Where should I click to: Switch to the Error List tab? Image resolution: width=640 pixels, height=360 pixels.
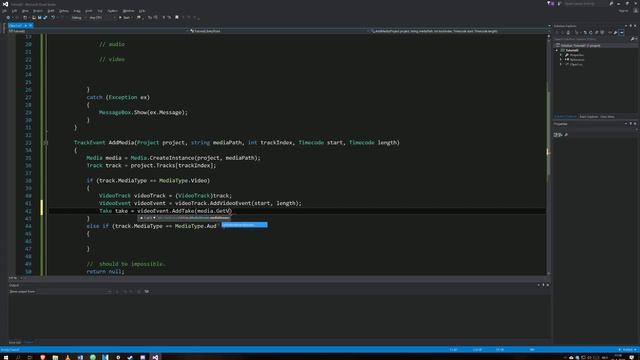(x=15, y=342)
